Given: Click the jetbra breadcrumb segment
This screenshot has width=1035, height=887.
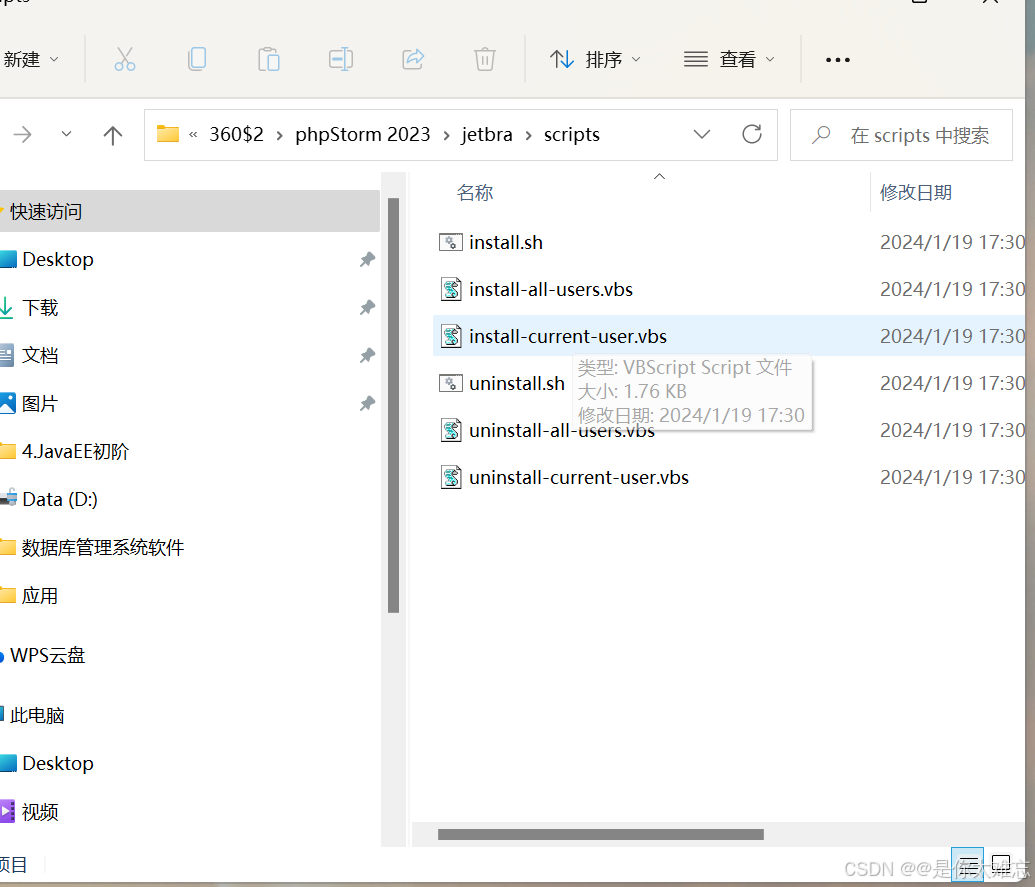Looking at the screenshot, I should pos(487,135).
